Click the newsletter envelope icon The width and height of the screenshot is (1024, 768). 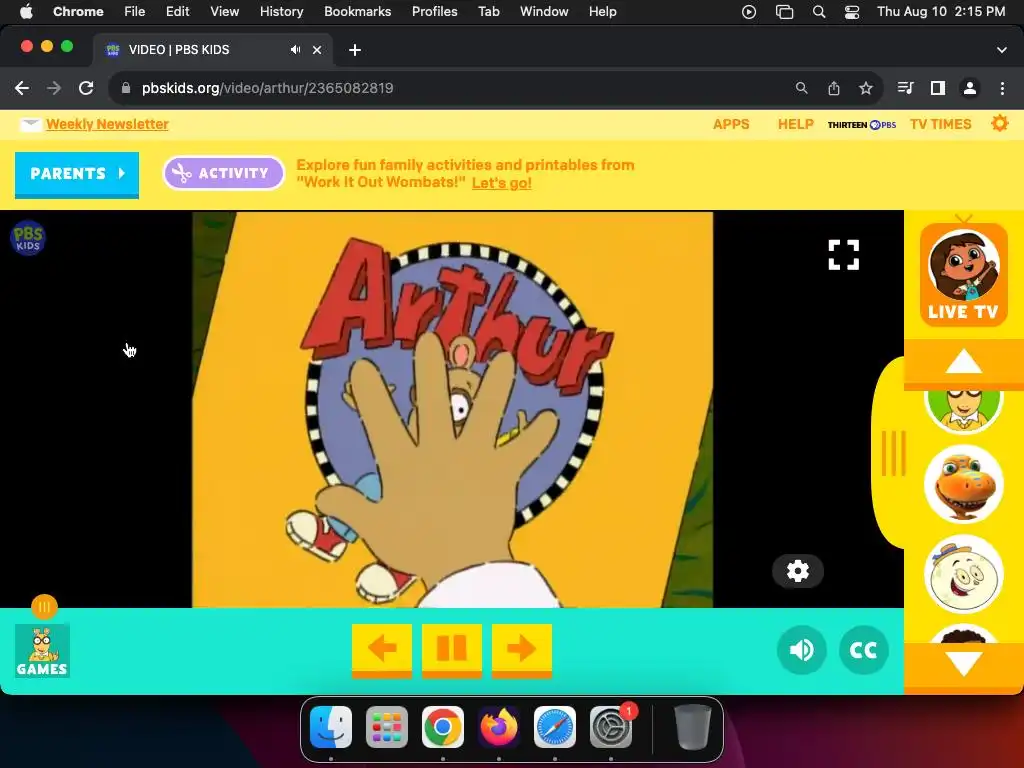click(30, 124)
